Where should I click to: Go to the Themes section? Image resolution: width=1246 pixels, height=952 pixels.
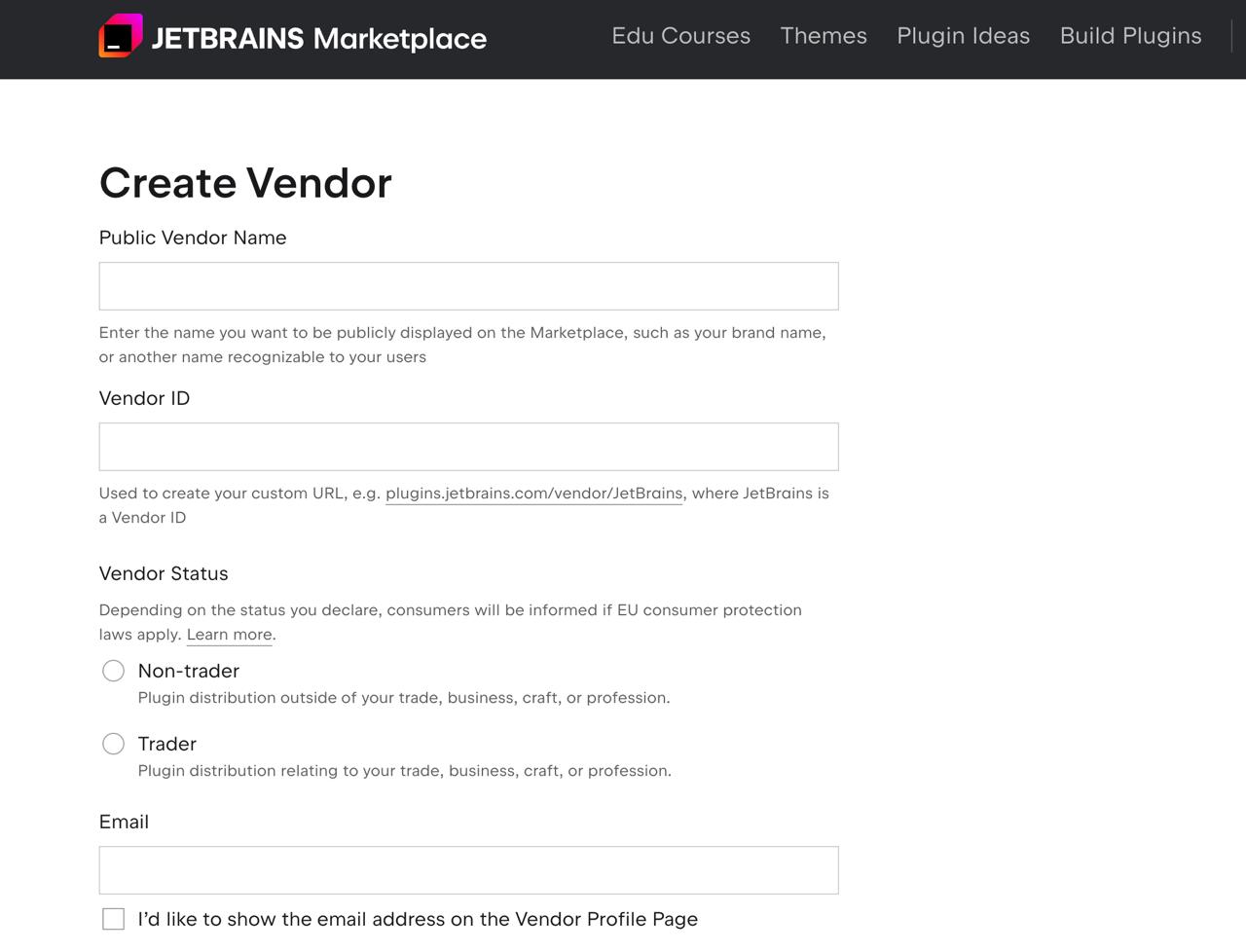pyautogui.click(x=823, y=36)
